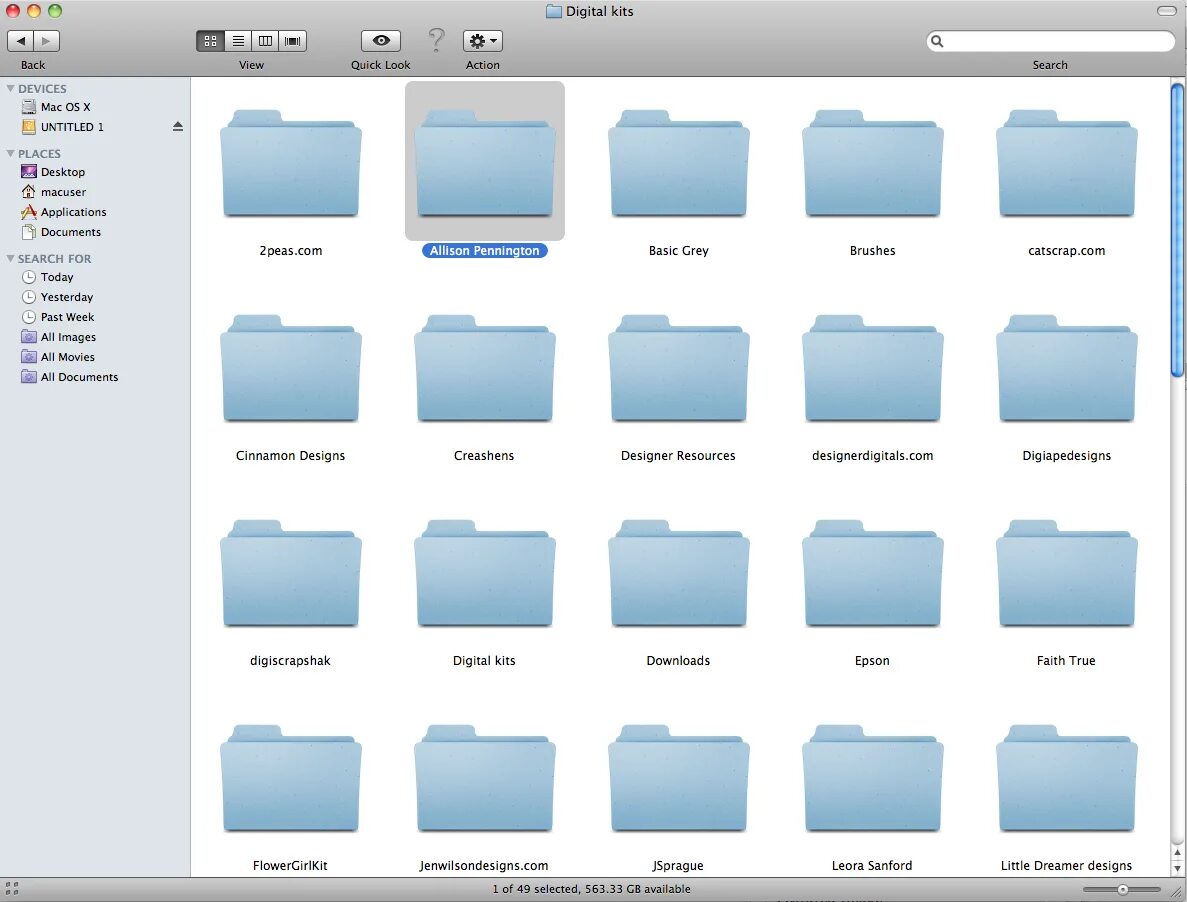
Task: Select the designerdigitals.com folder icon
Action: pos(873,369)
